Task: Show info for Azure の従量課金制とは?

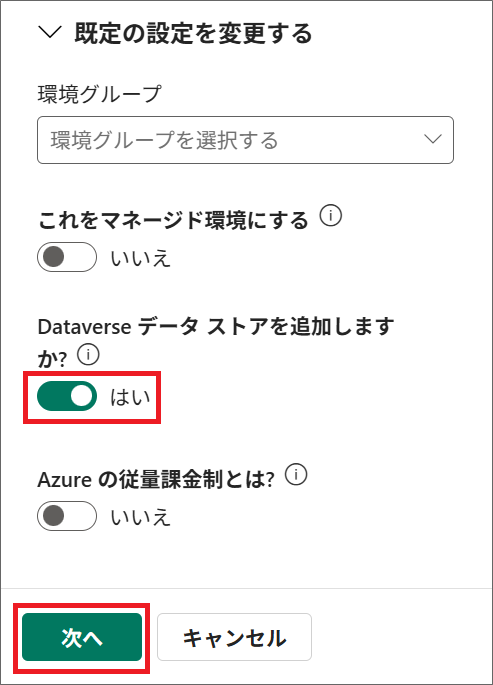Action: [x=296, y=474]
